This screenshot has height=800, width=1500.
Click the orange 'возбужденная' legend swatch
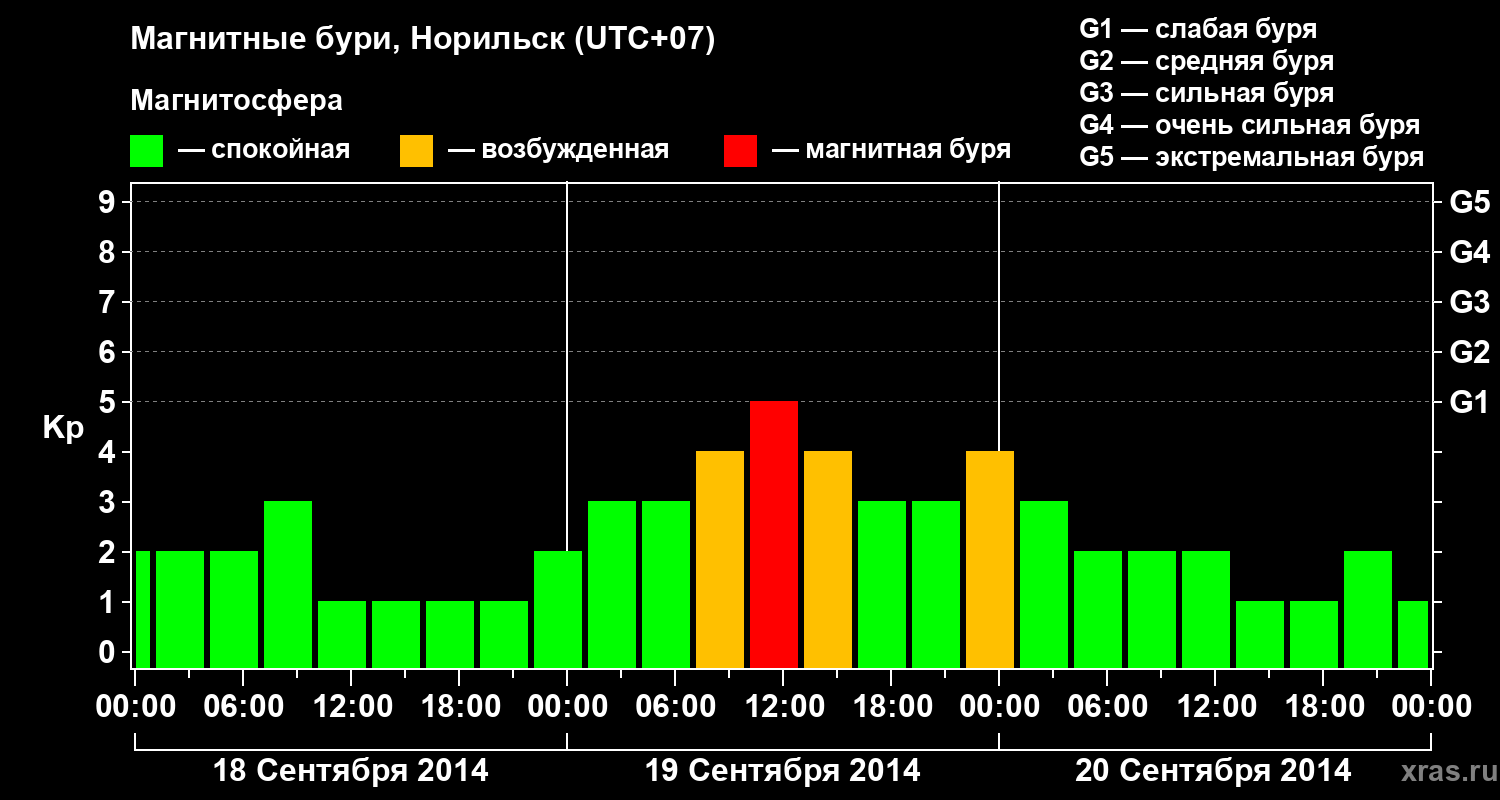pos(416,150)
